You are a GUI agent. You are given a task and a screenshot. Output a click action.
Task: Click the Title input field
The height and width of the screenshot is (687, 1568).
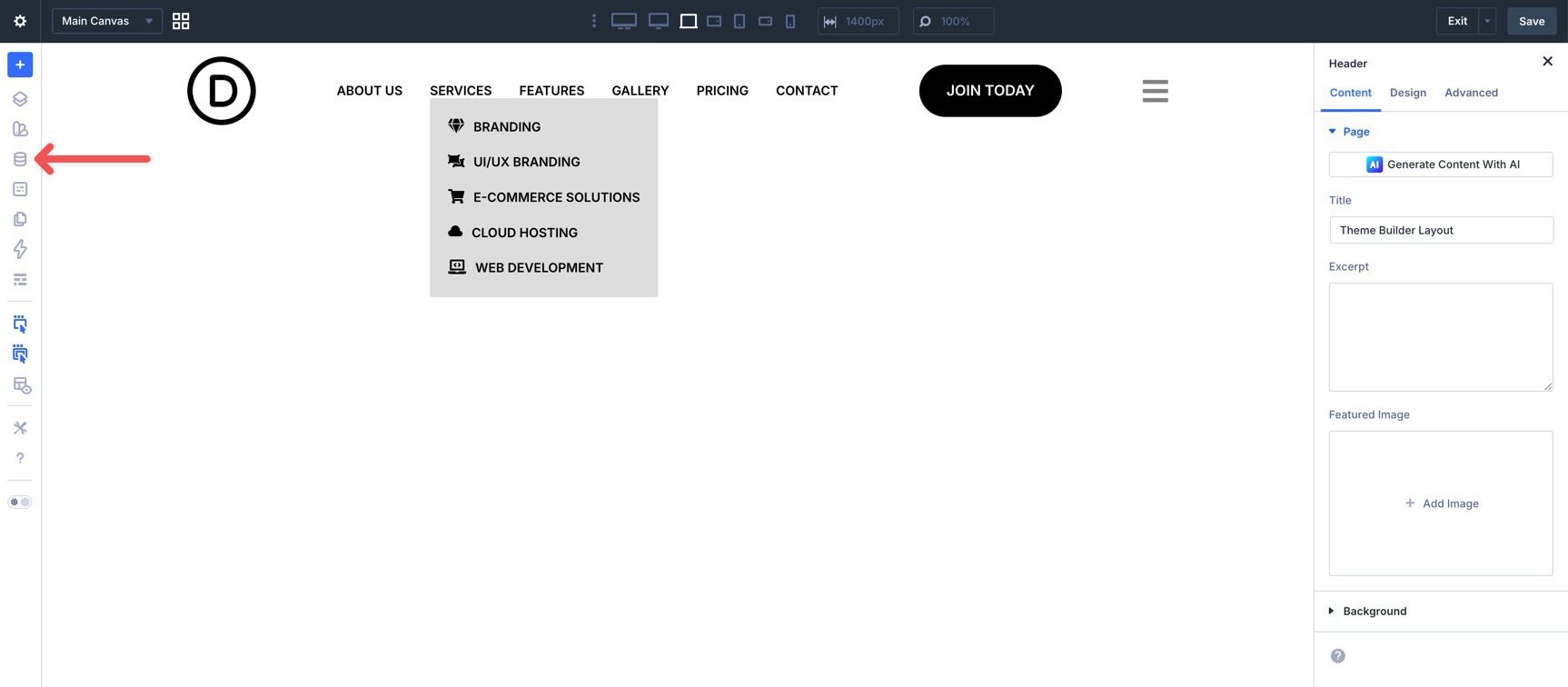1441,230
